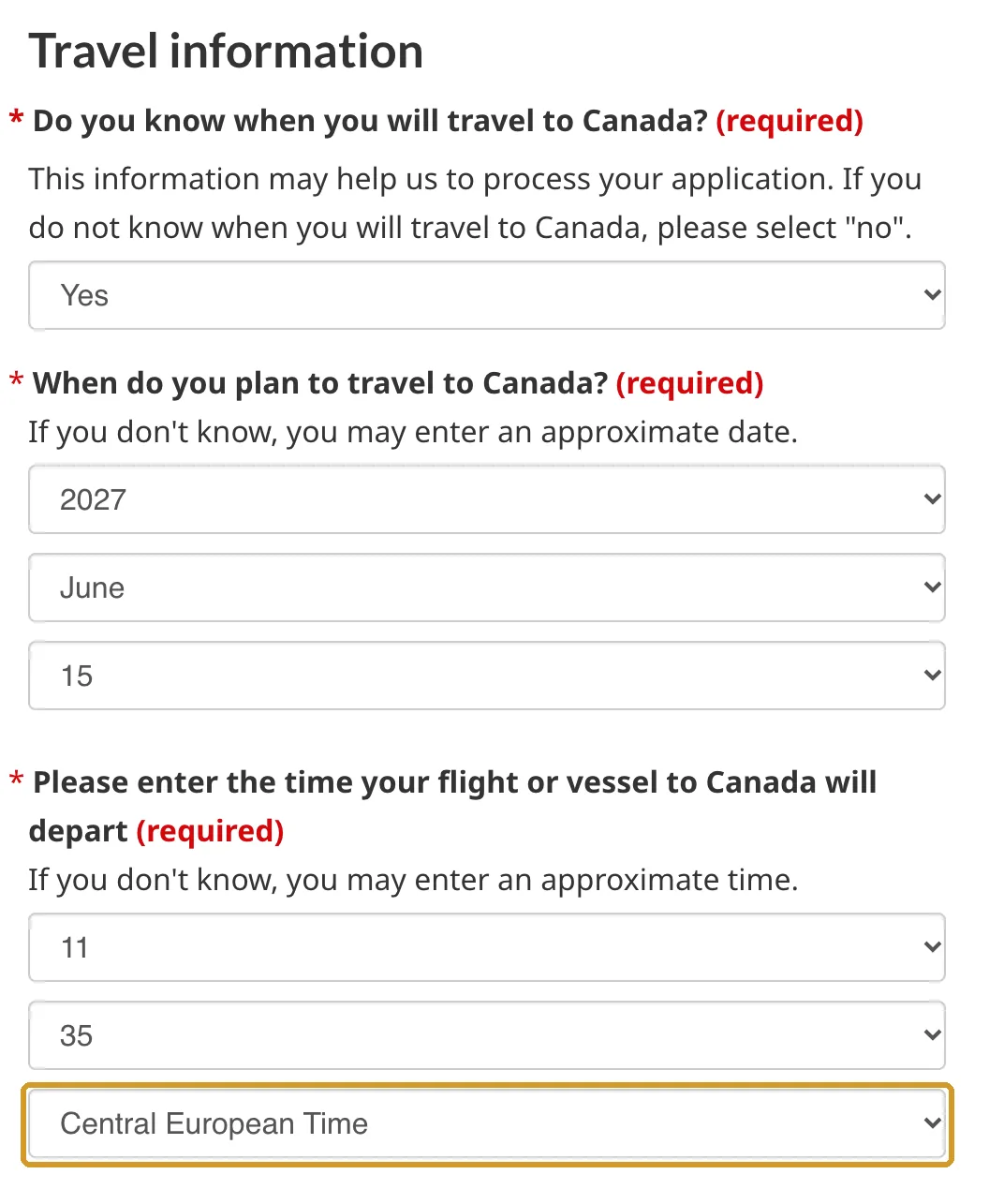Click the chevron arrow beside 2027

click(x=932, y=499)
